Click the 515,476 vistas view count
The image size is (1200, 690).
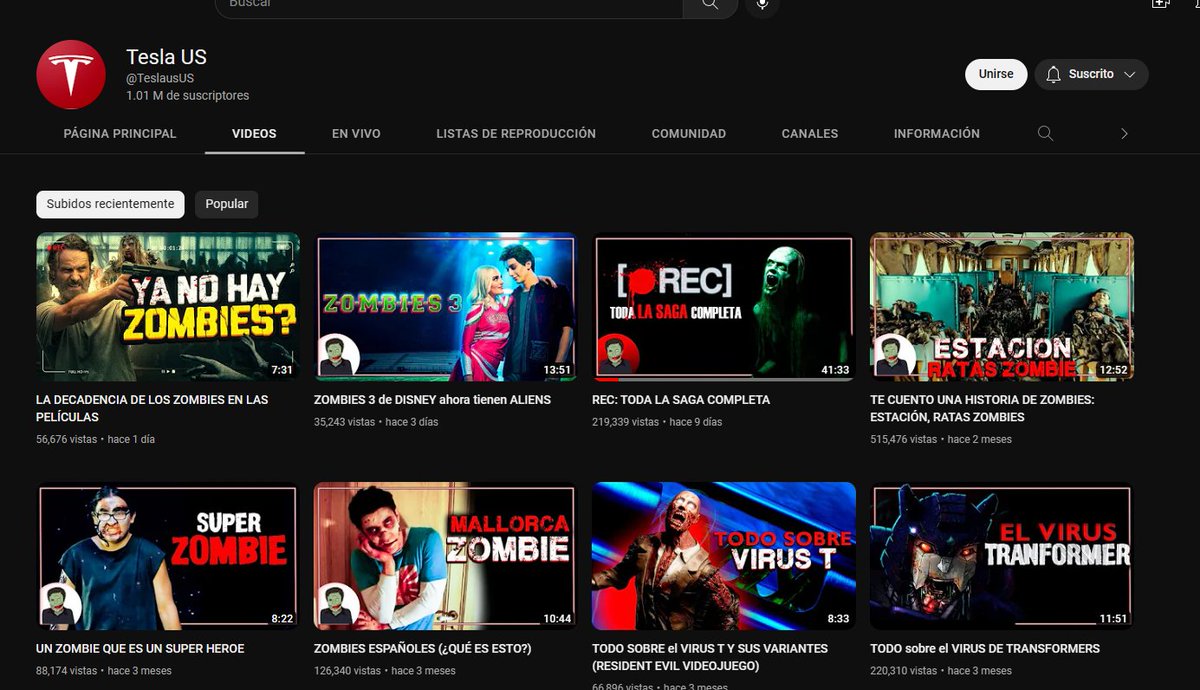pyautogui.click(x=903, y=439)
